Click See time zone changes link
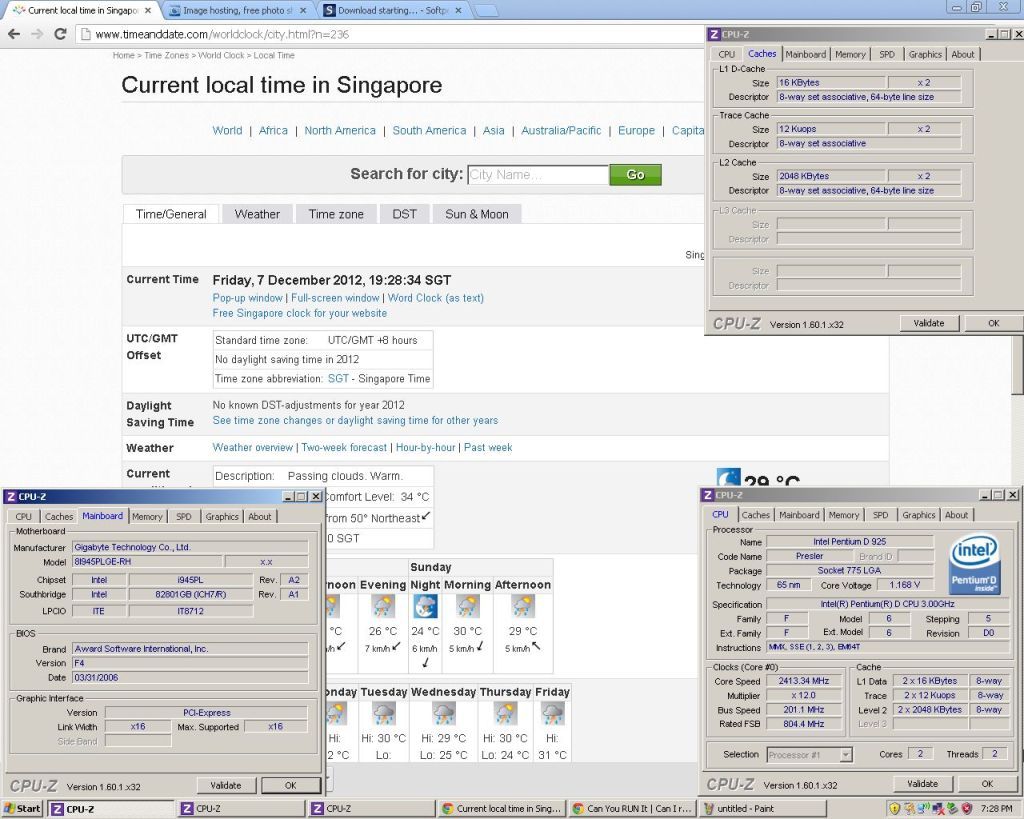1024x819 pixels. pyautogui.click(x=355, y=421)
